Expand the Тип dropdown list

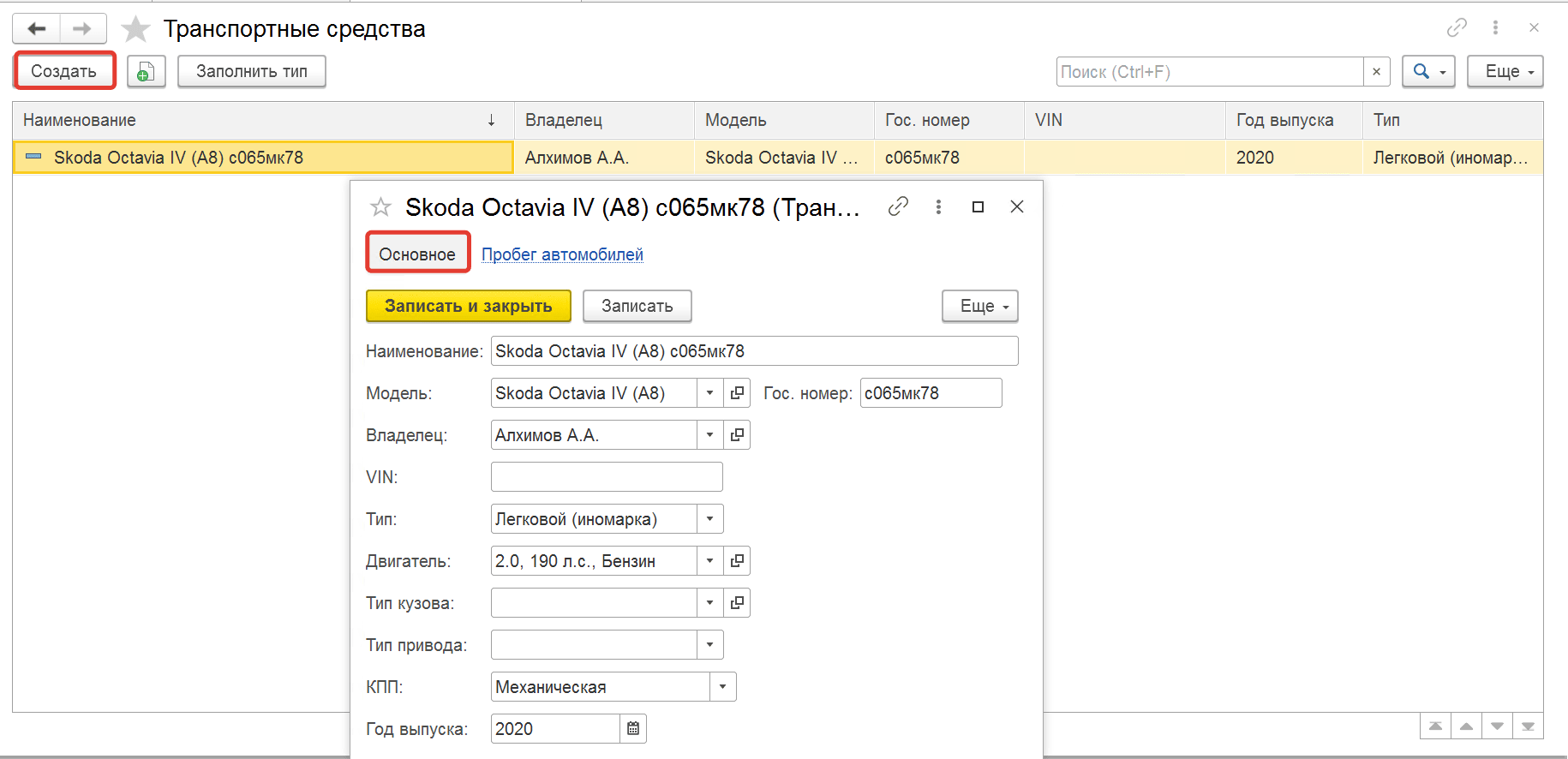click(x=709, y=519)
